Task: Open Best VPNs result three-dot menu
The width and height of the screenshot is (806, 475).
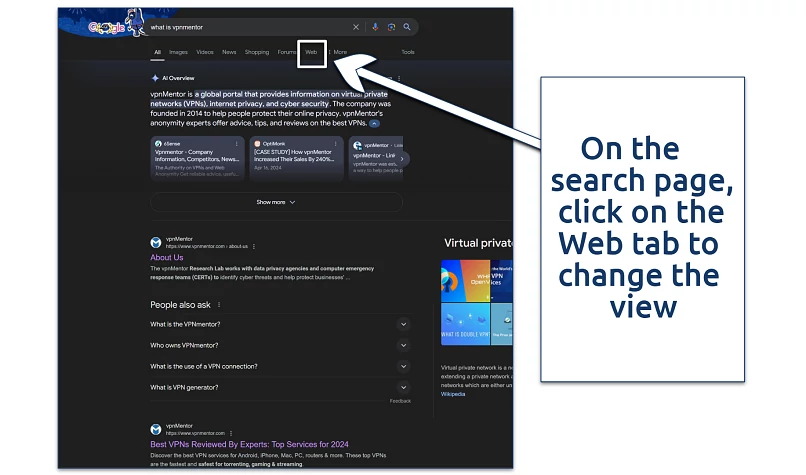Action: (x=231, y=433)
